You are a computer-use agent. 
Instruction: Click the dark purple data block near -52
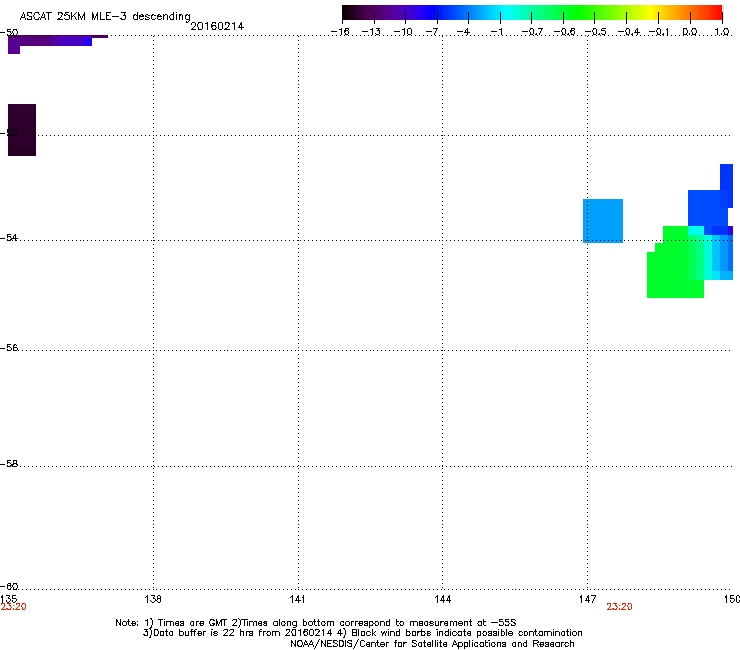(22, 130)
